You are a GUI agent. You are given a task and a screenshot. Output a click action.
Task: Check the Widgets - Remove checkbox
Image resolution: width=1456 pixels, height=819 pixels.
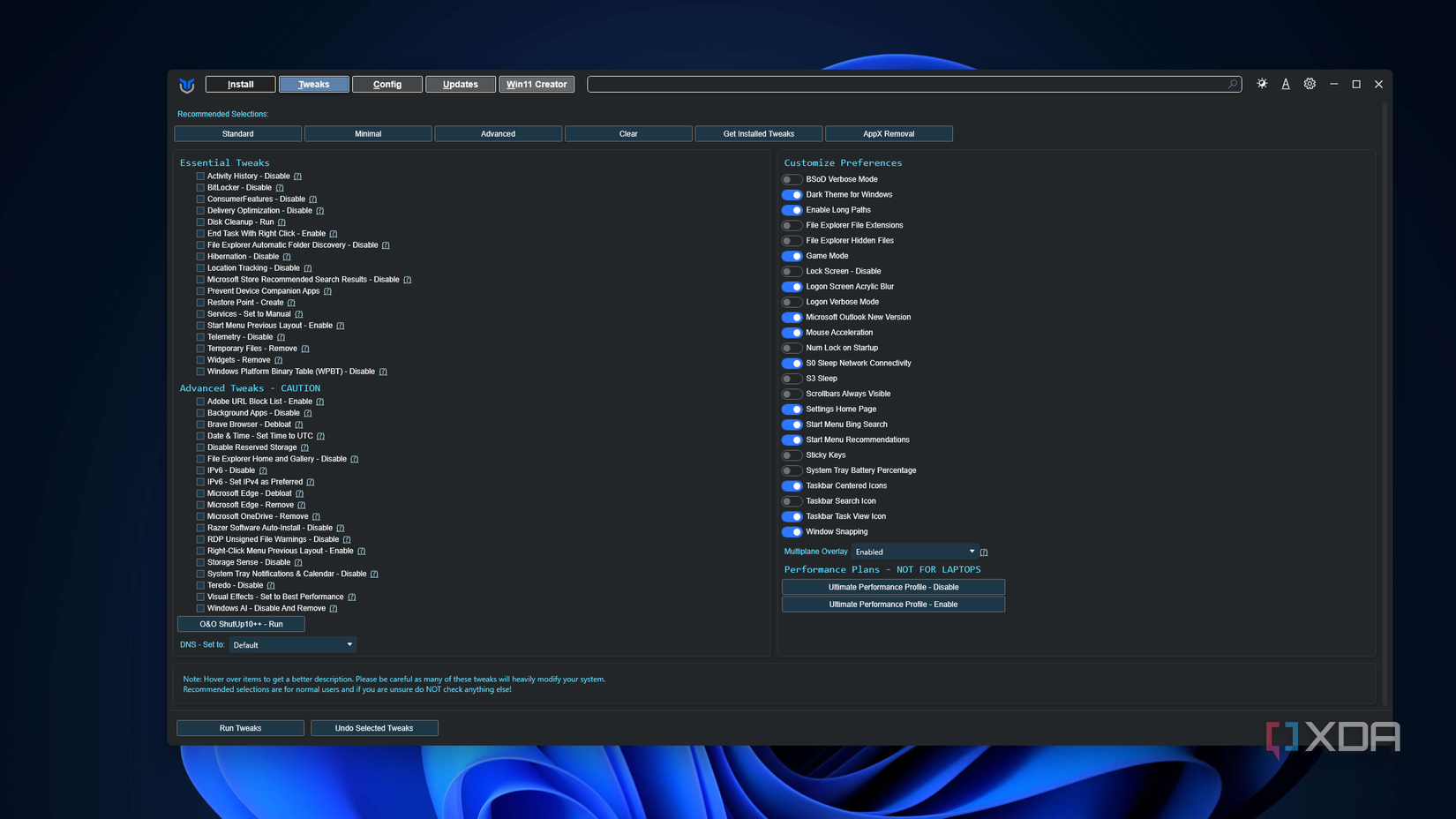click(200, 360)
